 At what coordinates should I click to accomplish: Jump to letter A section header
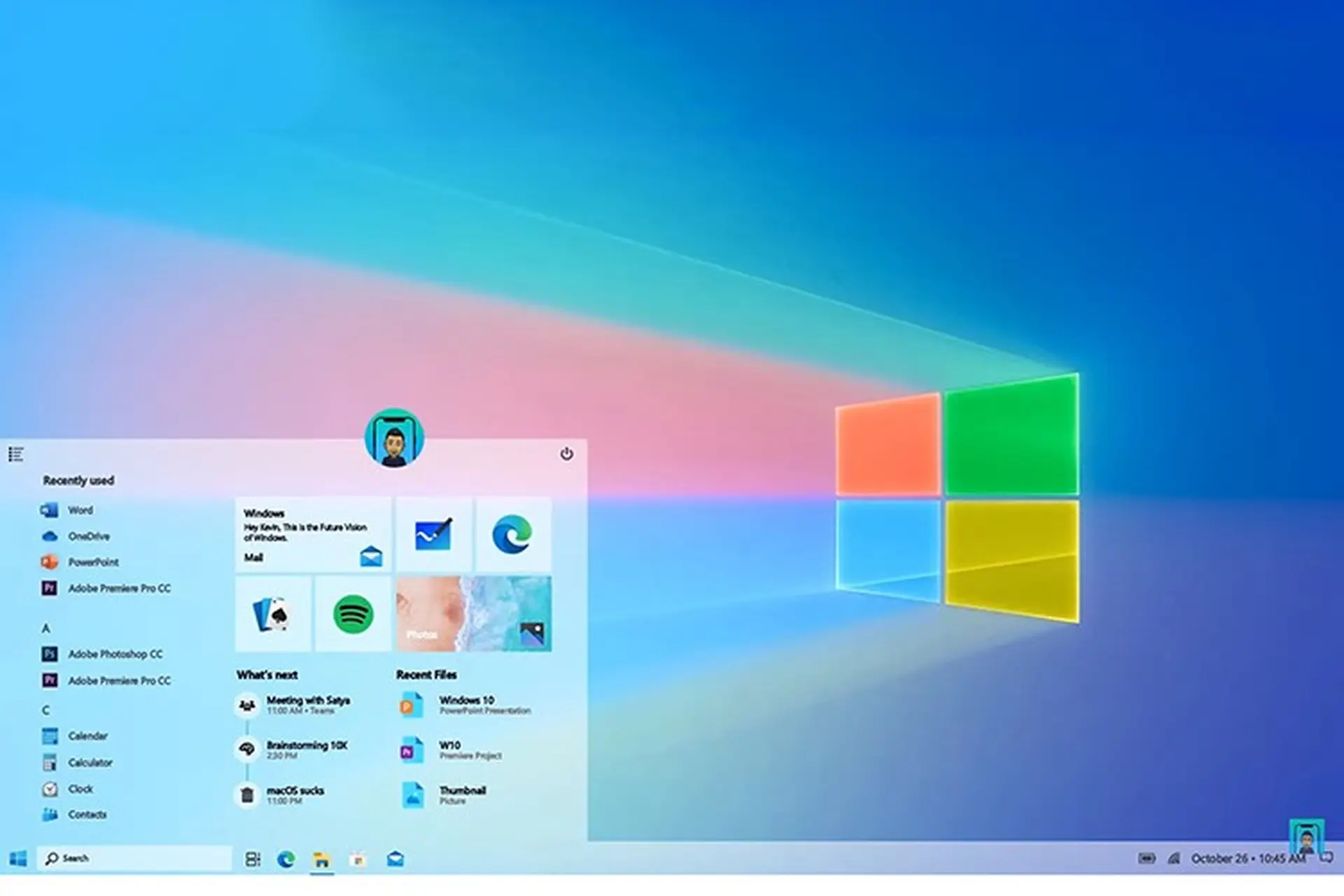click(x=45, y=628)
